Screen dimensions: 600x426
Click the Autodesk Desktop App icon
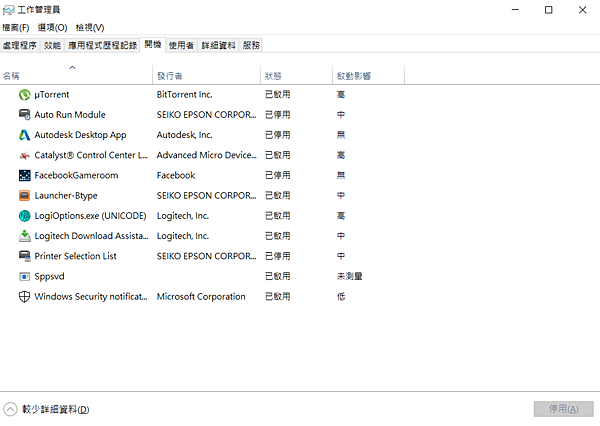point(24,135)
